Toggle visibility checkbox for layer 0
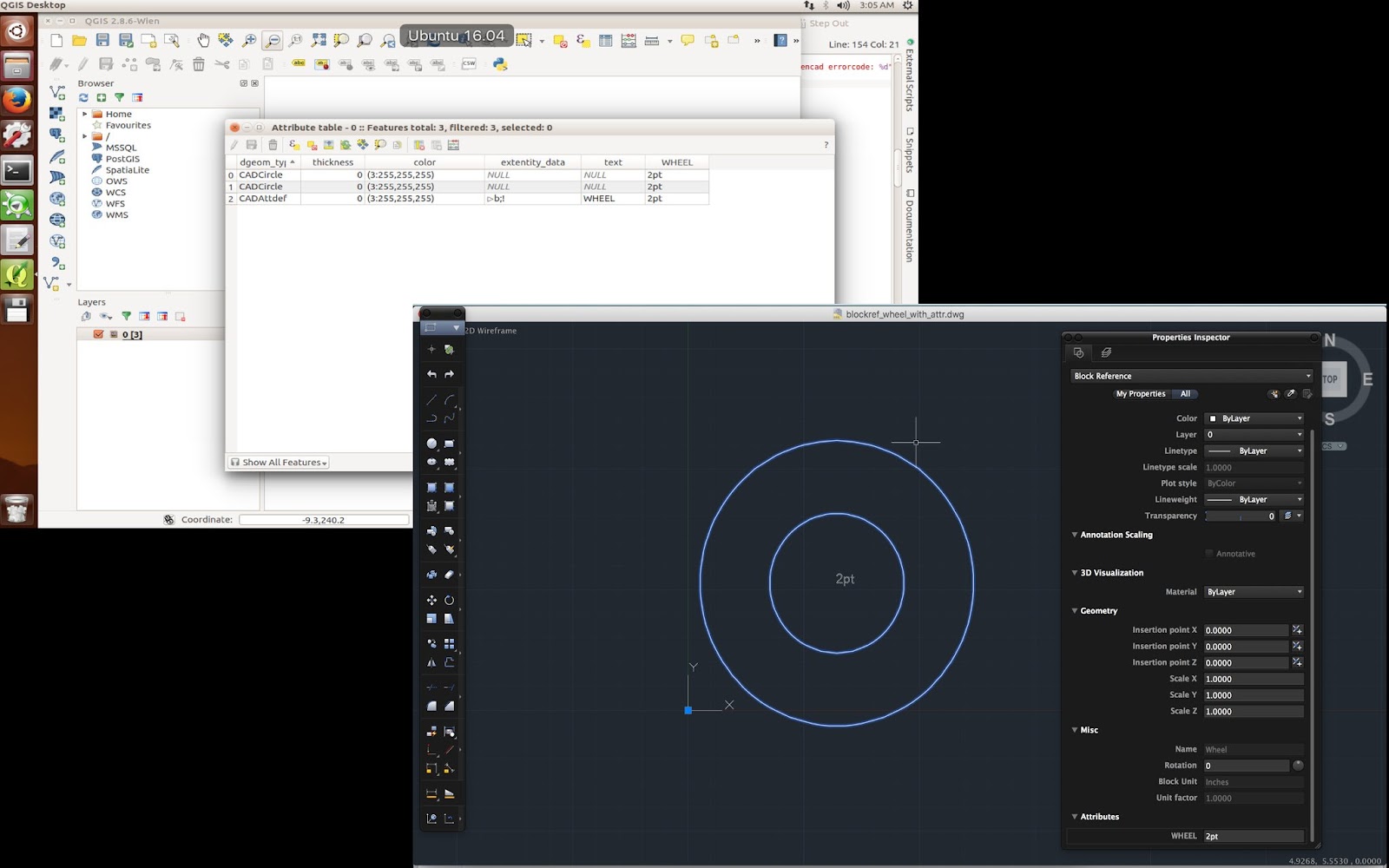1389x868 pixels. [98, 334]
